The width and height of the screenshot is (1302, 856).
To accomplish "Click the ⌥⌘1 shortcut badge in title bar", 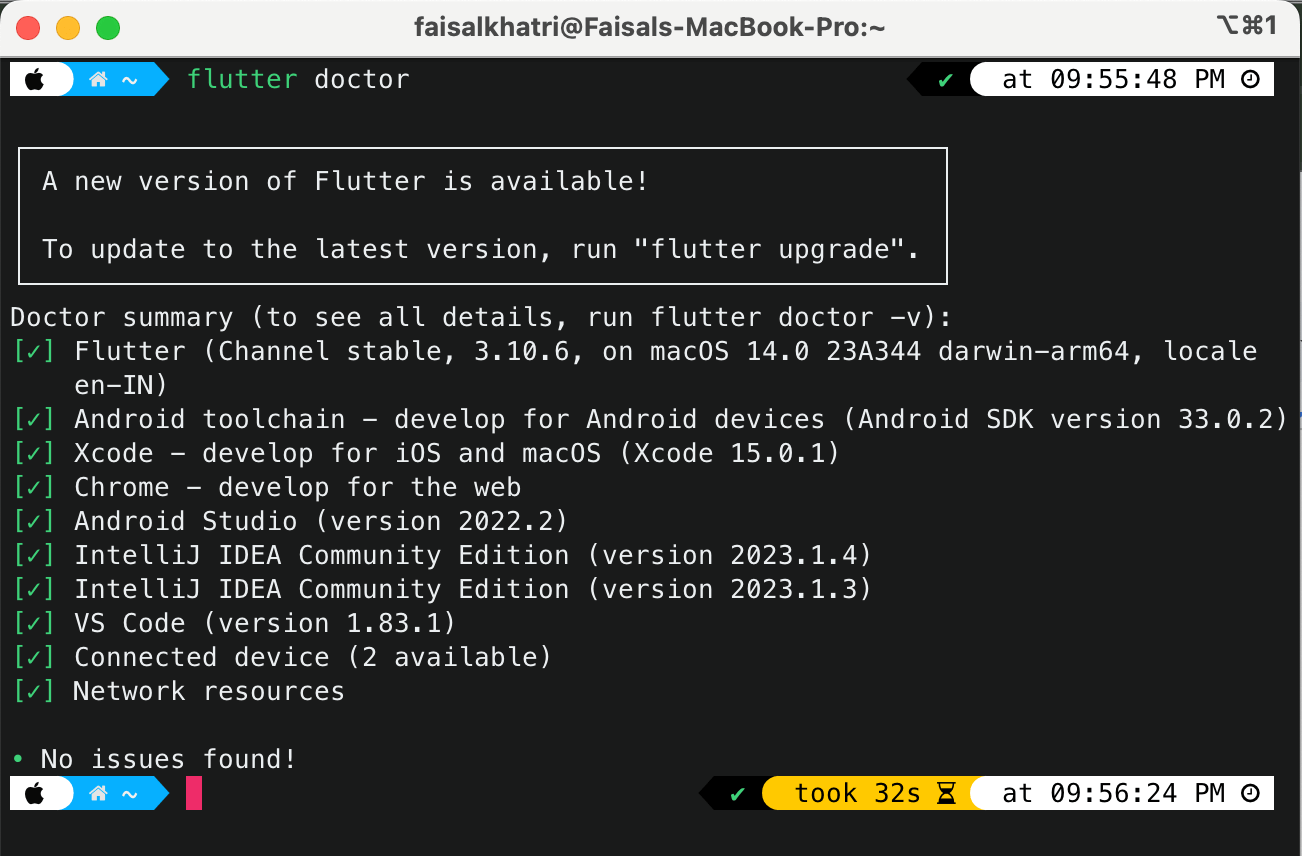I will (x=1244, y=27).
